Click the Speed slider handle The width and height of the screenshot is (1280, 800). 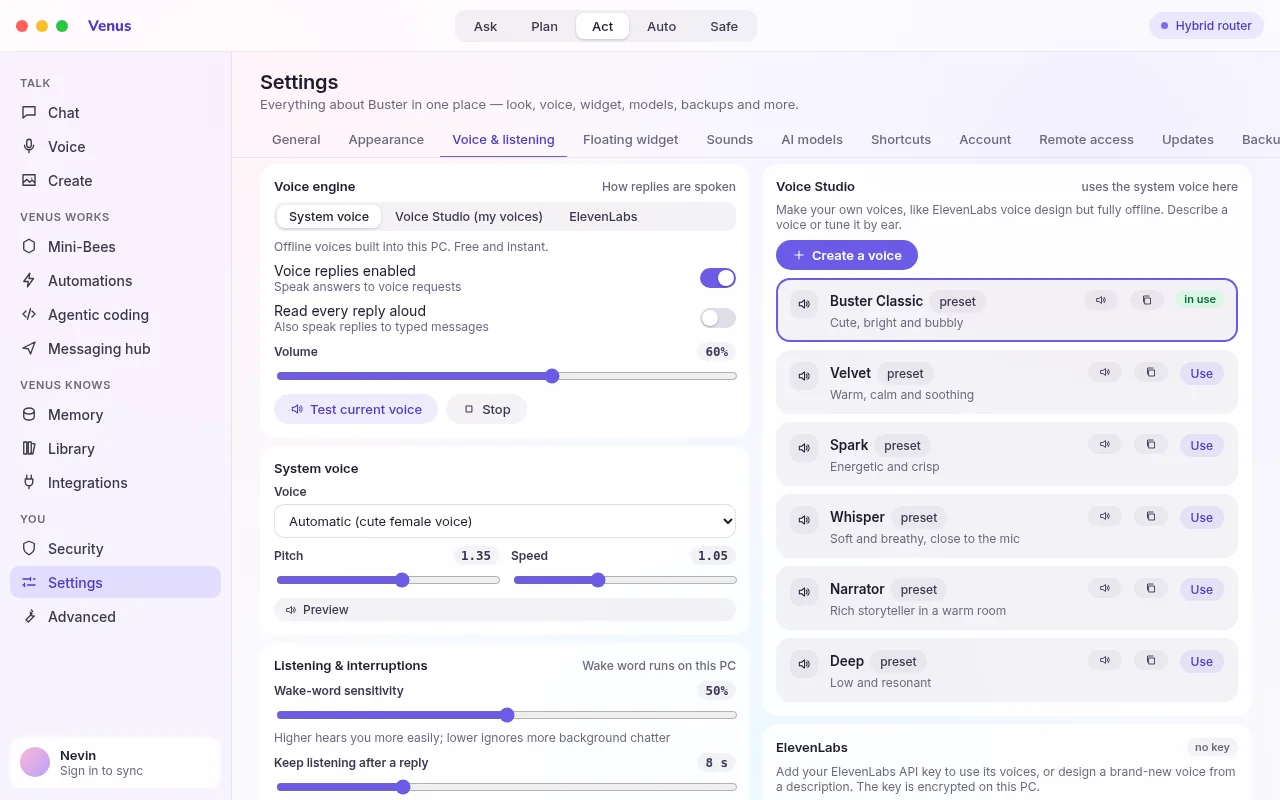click(598, 580)
